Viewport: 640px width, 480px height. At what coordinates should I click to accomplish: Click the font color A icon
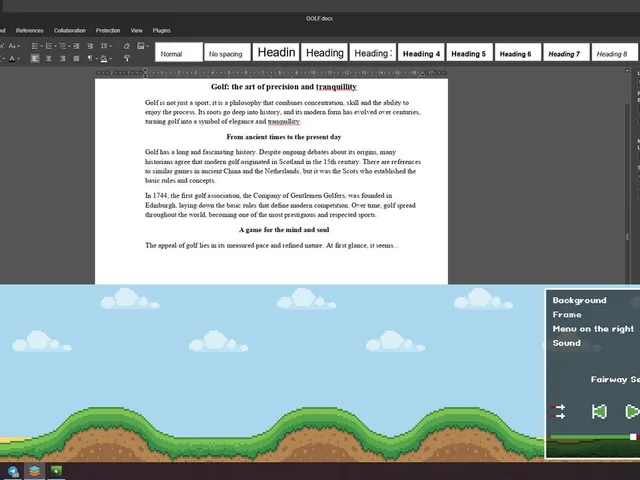pos(12,59)
